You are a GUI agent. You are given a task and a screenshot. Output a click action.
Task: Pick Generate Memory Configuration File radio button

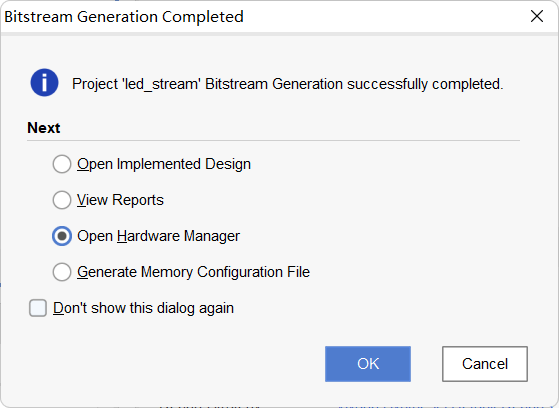pyautogui.click(x=62, y=272)
